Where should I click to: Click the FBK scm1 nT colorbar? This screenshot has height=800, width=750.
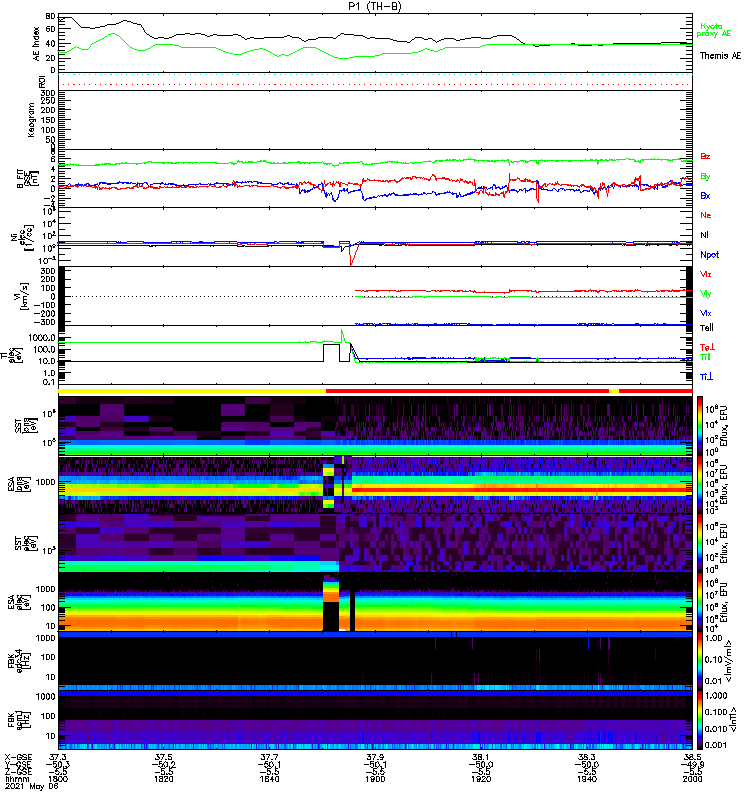[700, 720]
